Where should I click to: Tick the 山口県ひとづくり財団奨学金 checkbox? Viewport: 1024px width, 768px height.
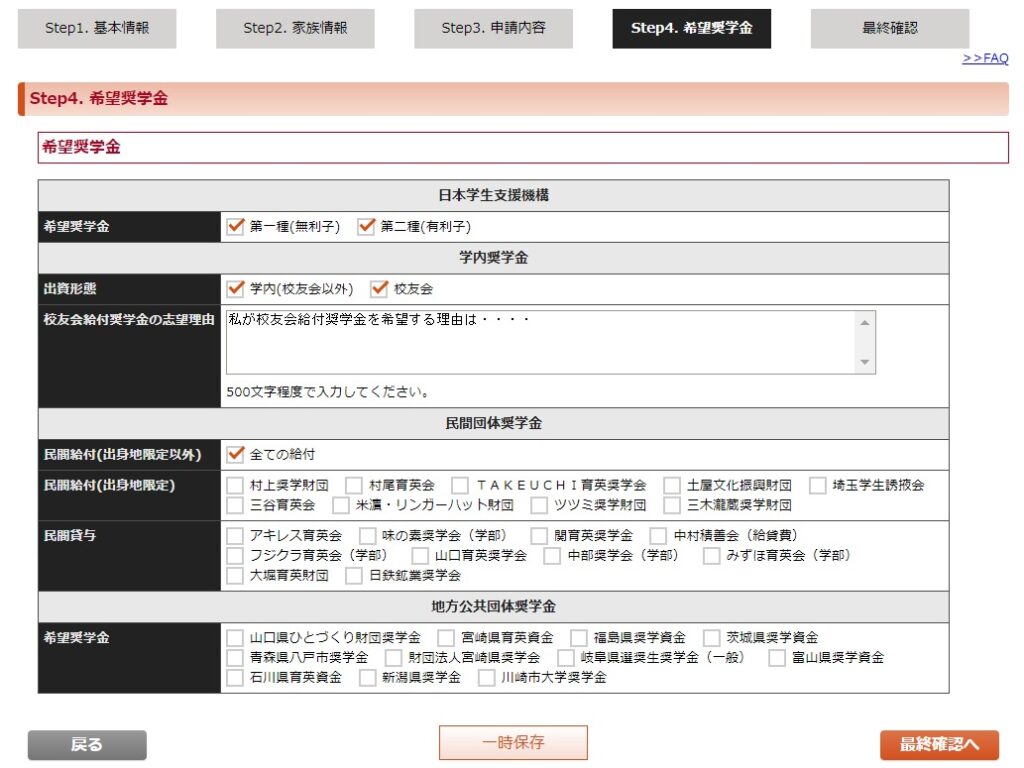point(236,638)
